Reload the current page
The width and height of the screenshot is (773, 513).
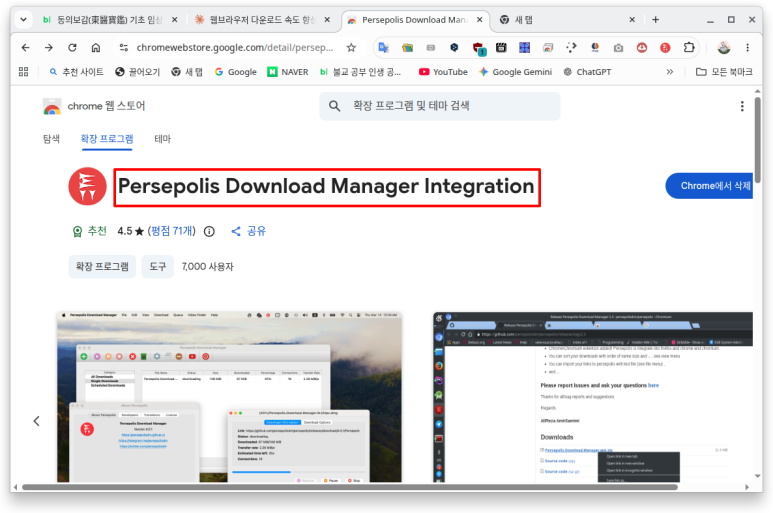coord(72,47)
